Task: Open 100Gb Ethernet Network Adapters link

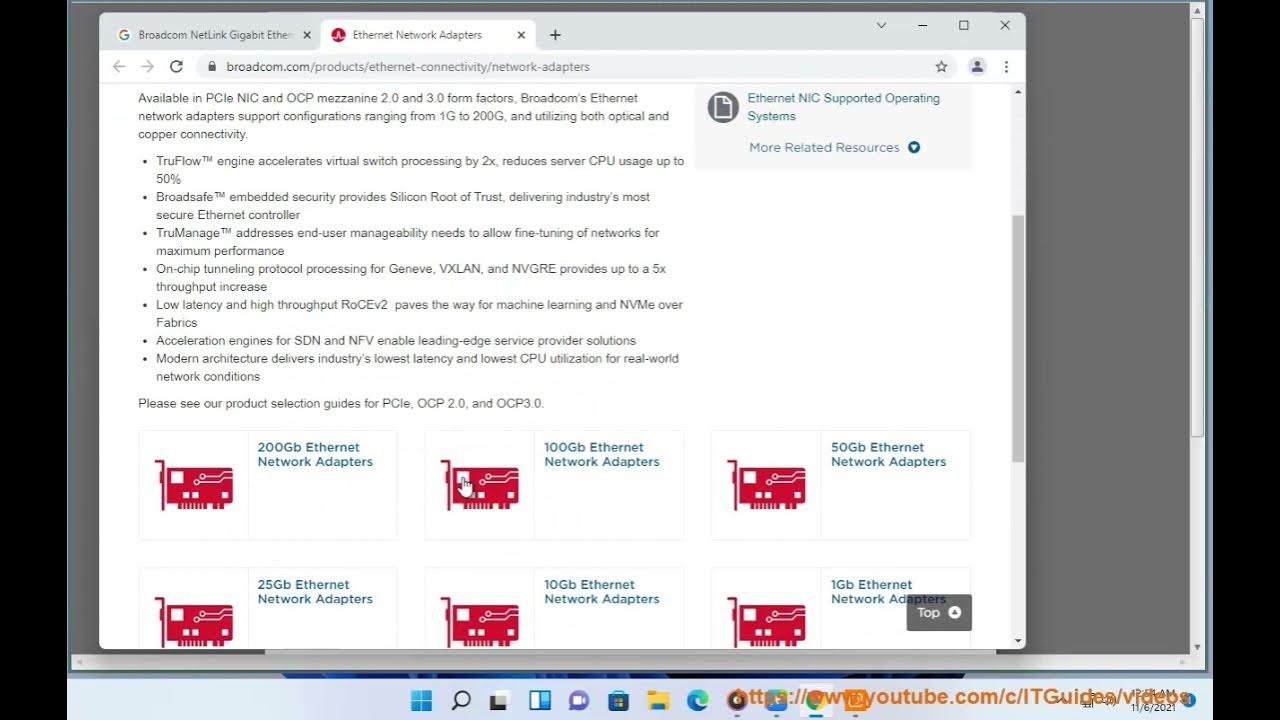Action: click(x=601, y=454)
